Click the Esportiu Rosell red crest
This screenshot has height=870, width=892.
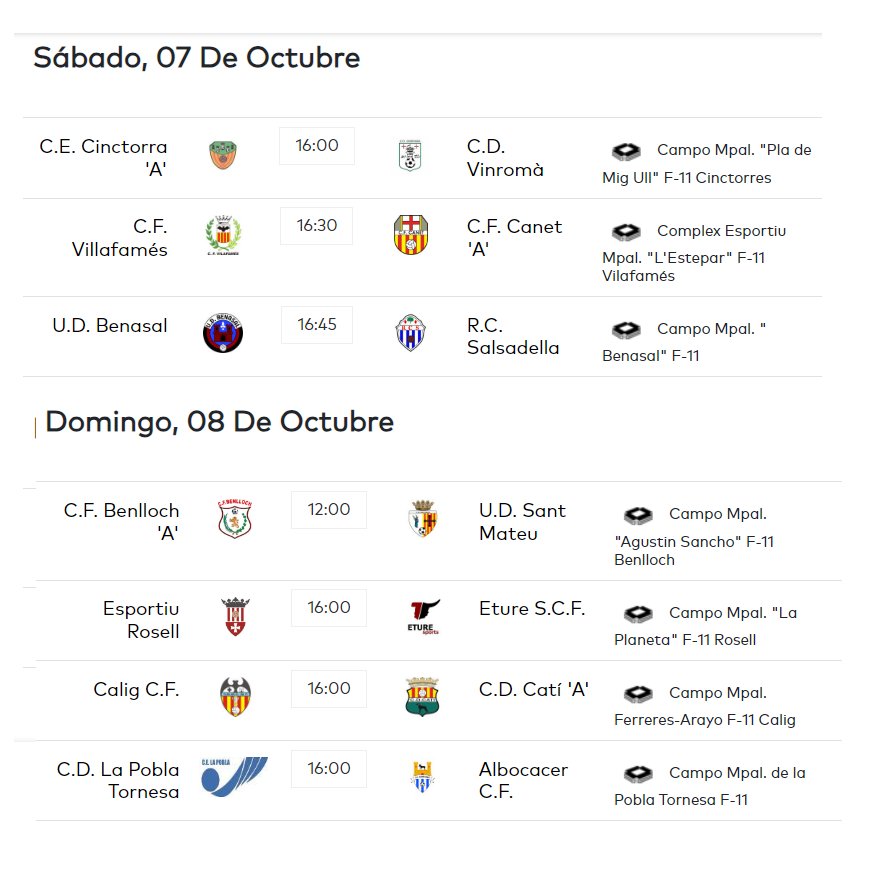pos(235,616)
